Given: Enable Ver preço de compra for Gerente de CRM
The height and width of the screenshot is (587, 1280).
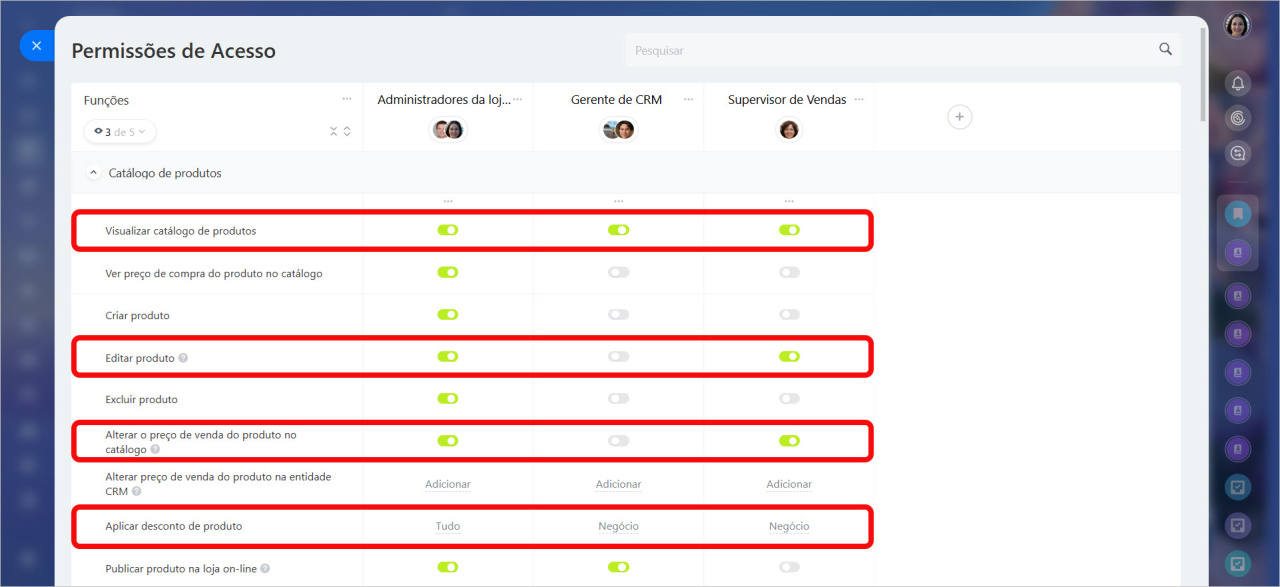Looking at the screenshot, I should coord(618,272).
